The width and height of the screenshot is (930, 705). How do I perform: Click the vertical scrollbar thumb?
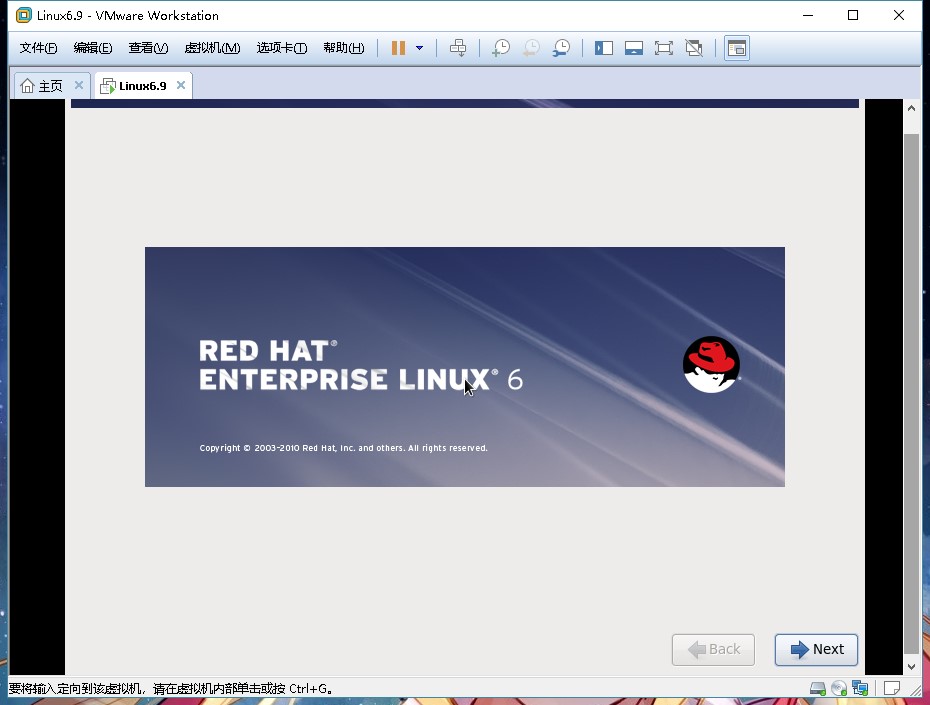click(911, 393)
